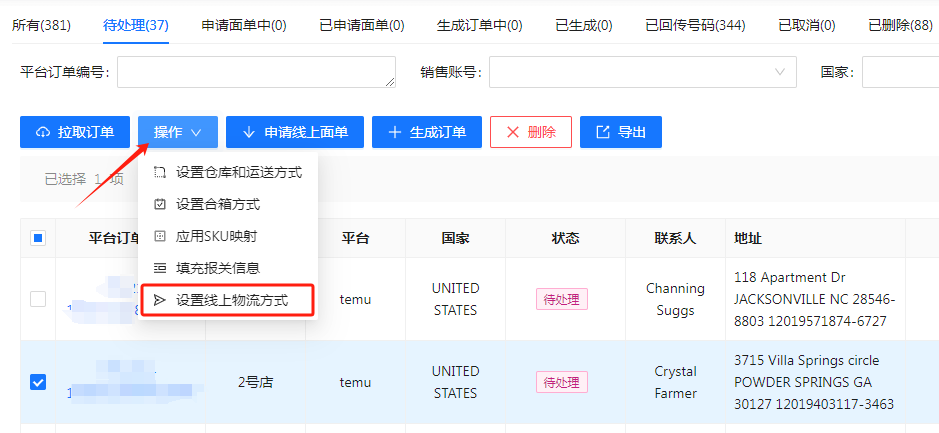Click the cloud icon on 拉取订单 button
Screen dimensions: 939x433
coord(43,132)
